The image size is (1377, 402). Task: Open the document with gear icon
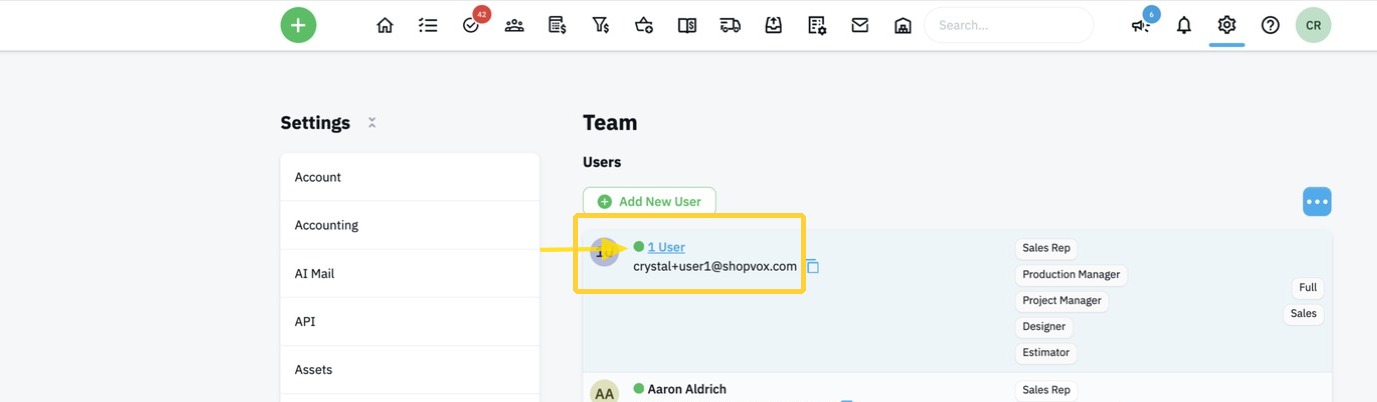click(817, 26)
